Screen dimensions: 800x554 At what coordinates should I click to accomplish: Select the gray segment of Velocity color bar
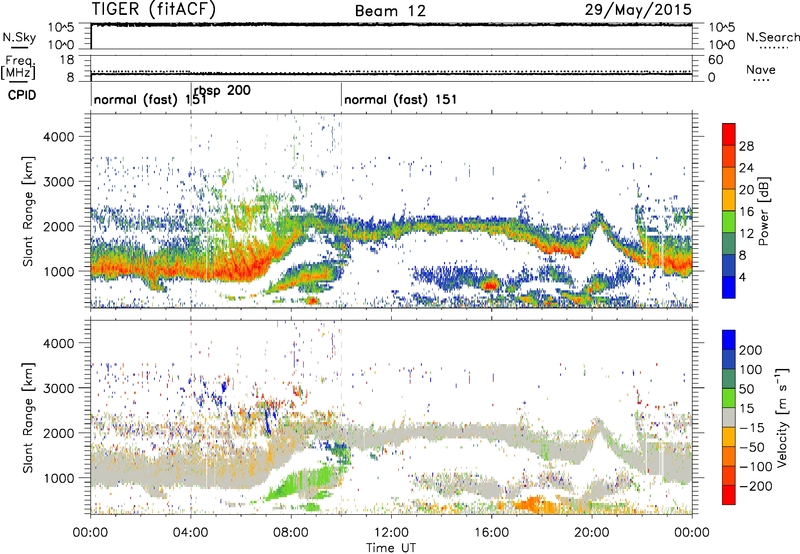click(729, 417)
